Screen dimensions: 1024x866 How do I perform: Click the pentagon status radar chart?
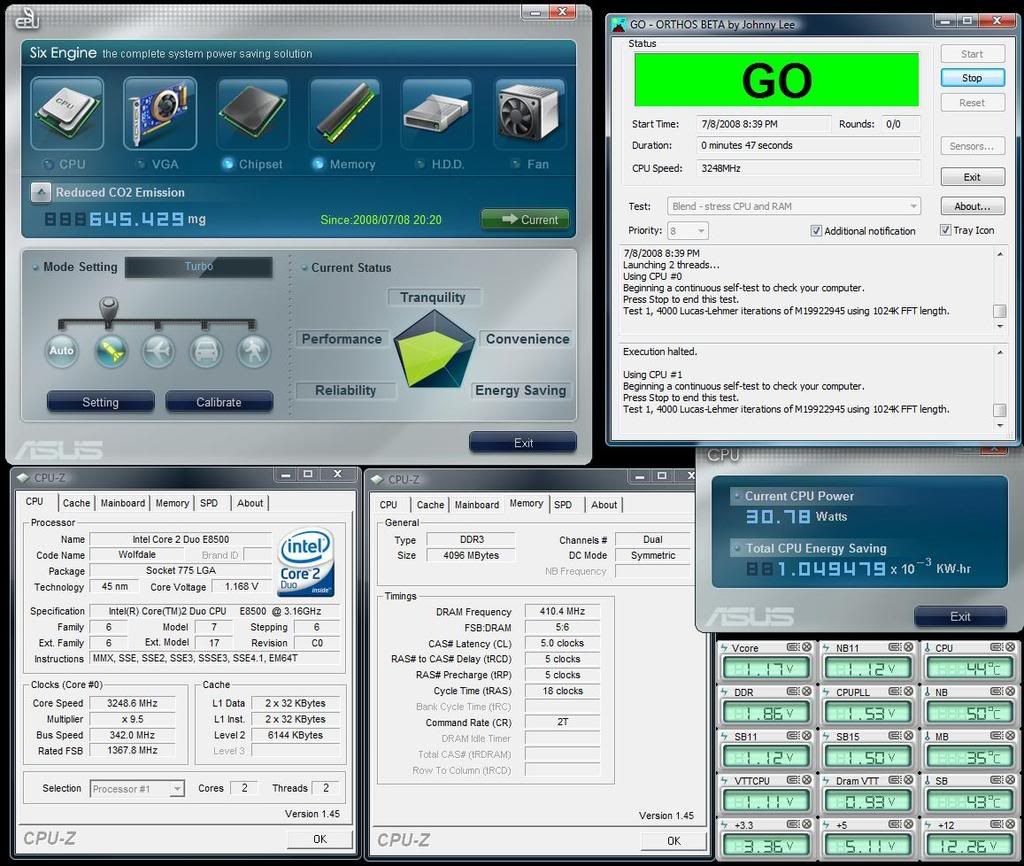coord(434,349)
